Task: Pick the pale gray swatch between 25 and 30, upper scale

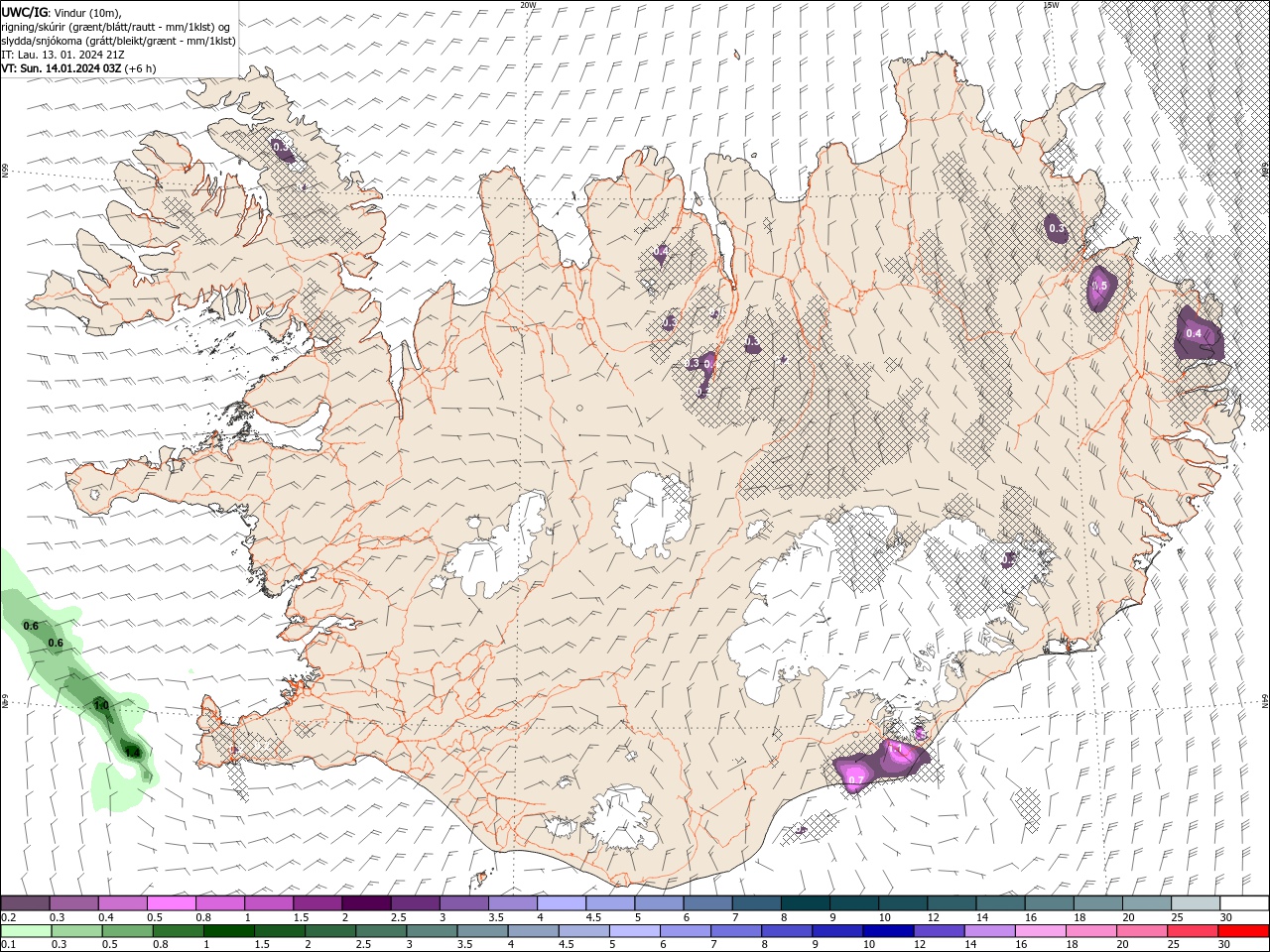Action: [x=1197, y=903]
